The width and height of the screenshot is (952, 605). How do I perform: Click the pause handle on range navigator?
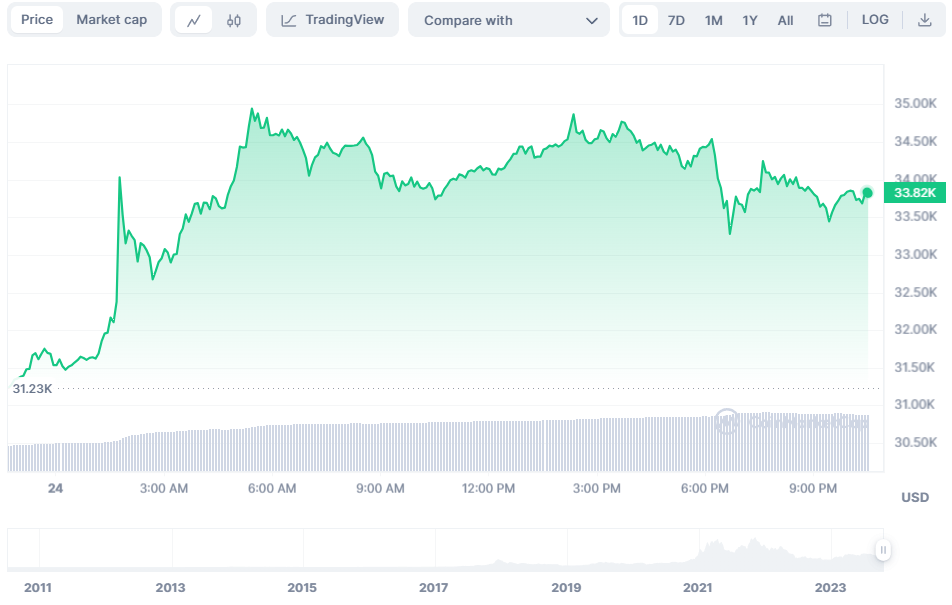click(883, 549)
